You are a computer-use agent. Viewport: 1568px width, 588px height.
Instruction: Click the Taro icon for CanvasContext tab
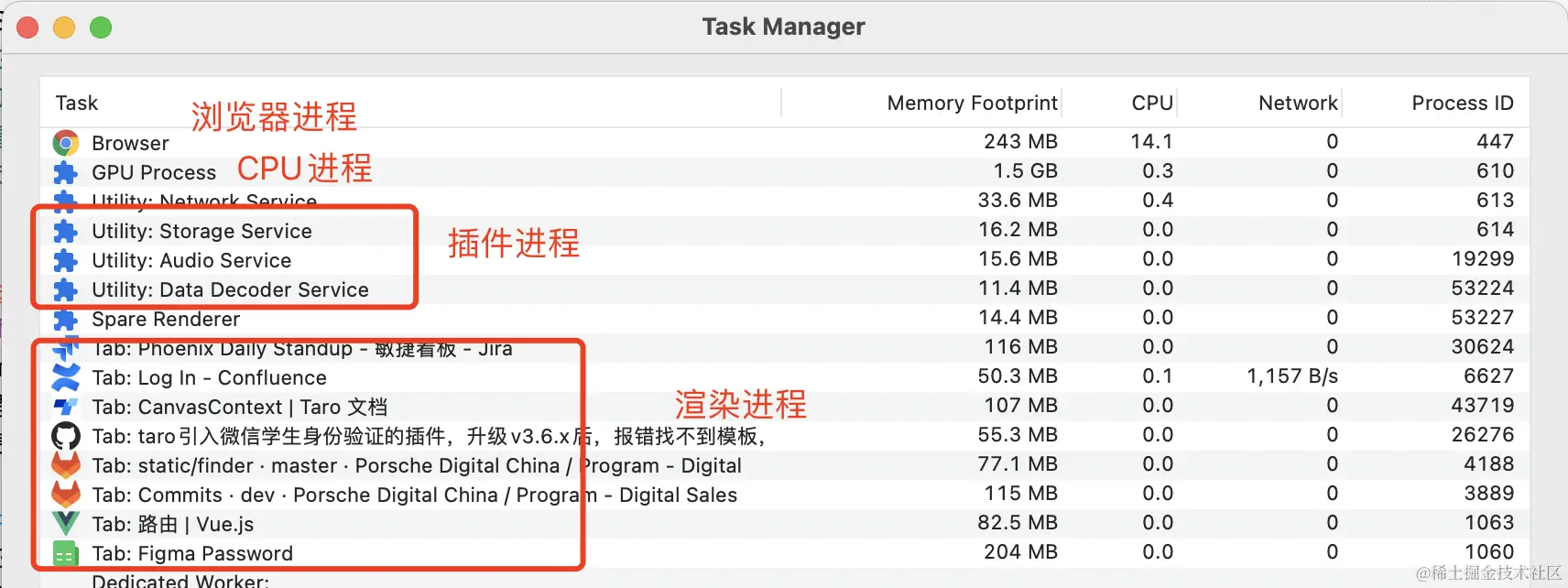point(65,407)
